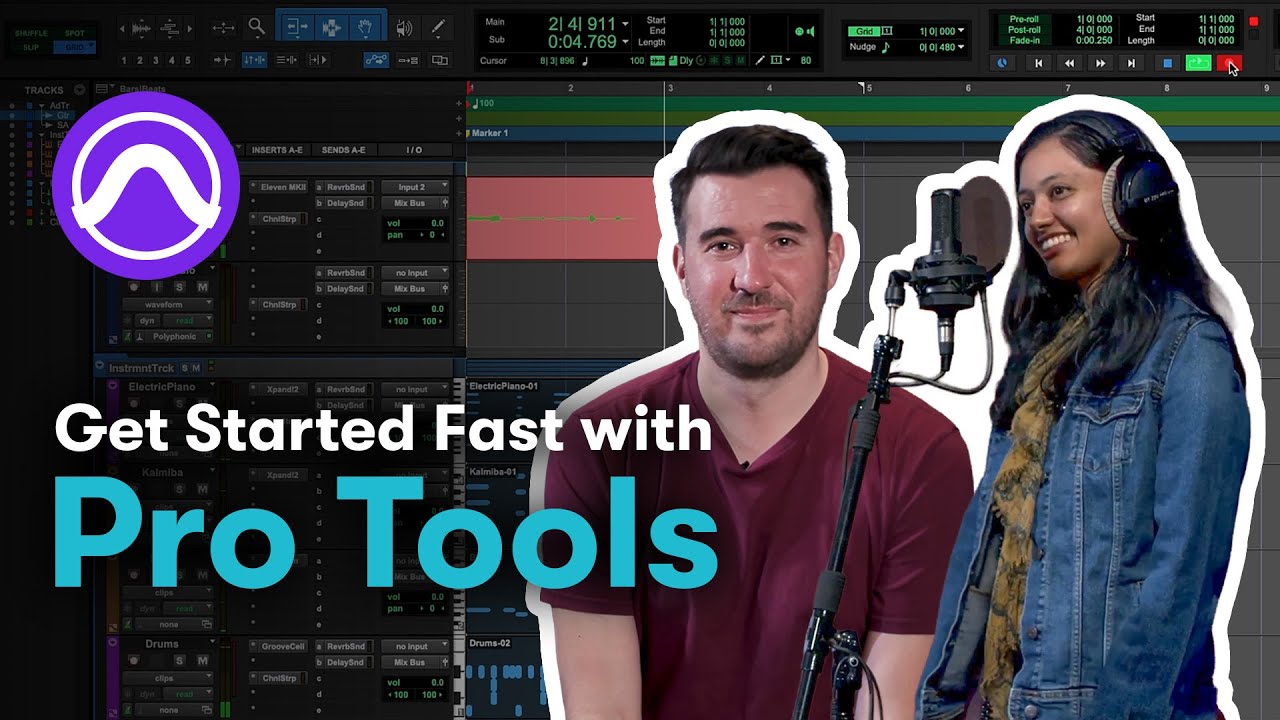Viewport: 1280px width, 720px height.
Task: Click the Rewind transport button
Action: tap(1069, 63)
